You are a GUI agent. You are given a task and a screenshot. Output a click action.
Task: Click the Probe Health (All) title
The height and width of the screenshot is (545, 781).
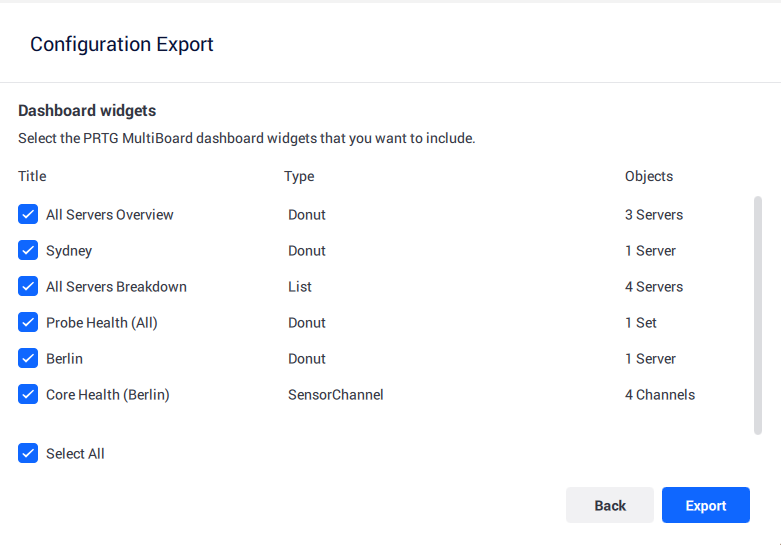[102, 323]
